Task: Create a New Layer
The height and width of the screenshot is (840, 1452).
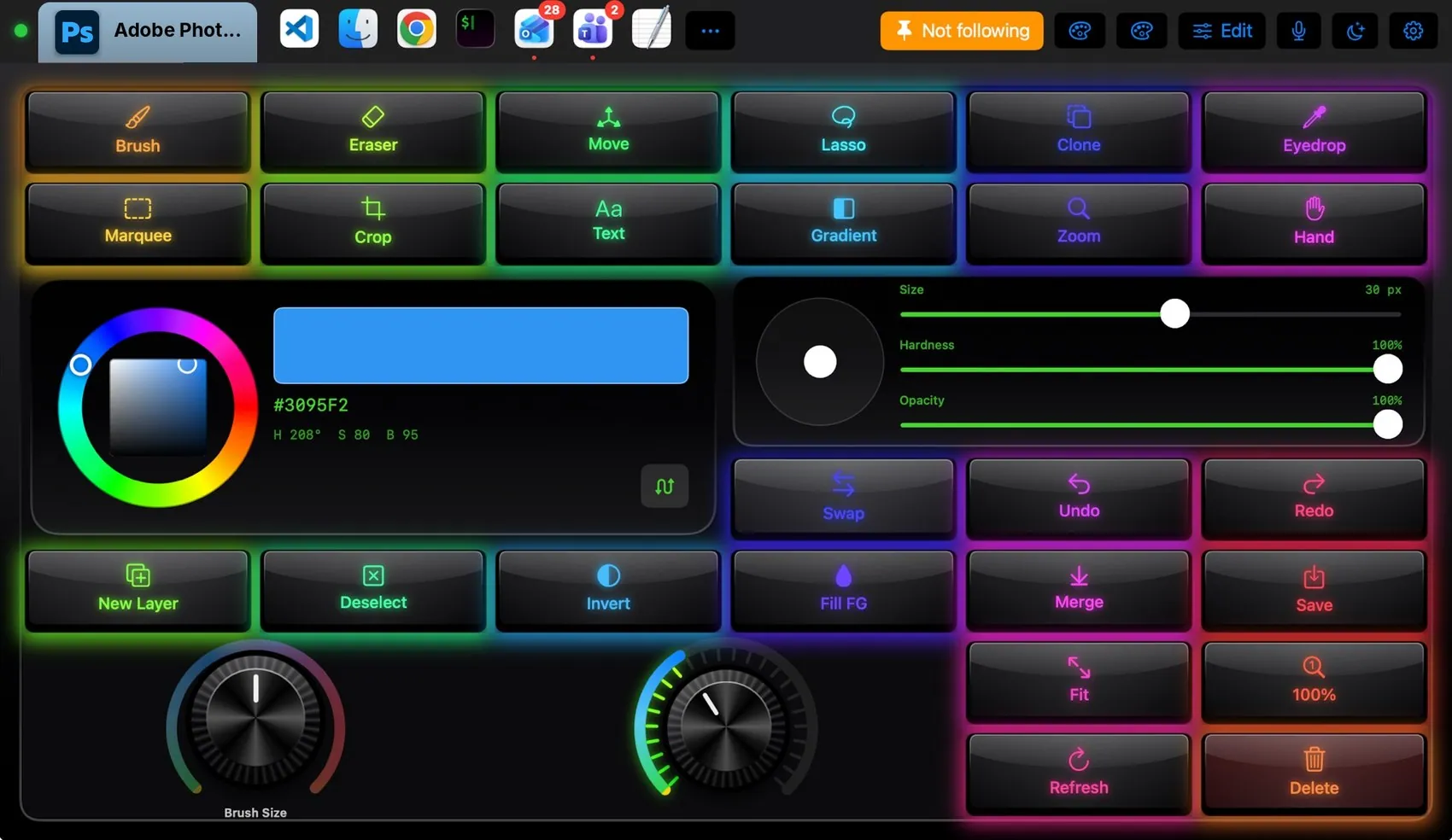Action: pos(138,590)
